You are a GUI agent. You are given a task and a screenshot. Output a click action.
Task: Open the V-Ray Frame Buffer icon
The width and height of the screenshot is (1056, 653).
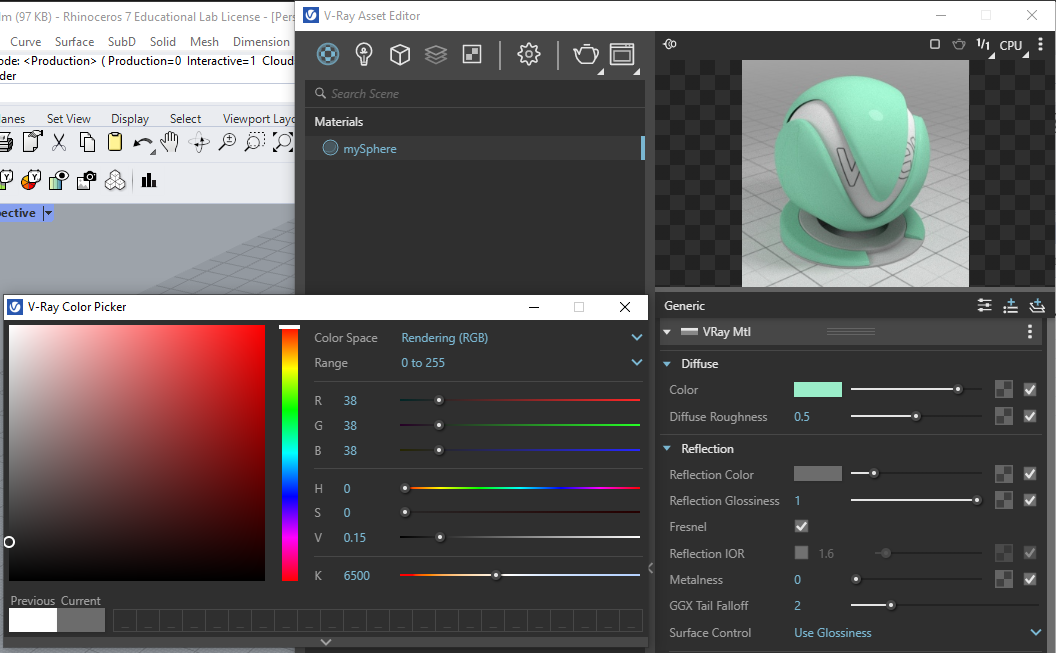pyautogui.click(x=622, y=54)
